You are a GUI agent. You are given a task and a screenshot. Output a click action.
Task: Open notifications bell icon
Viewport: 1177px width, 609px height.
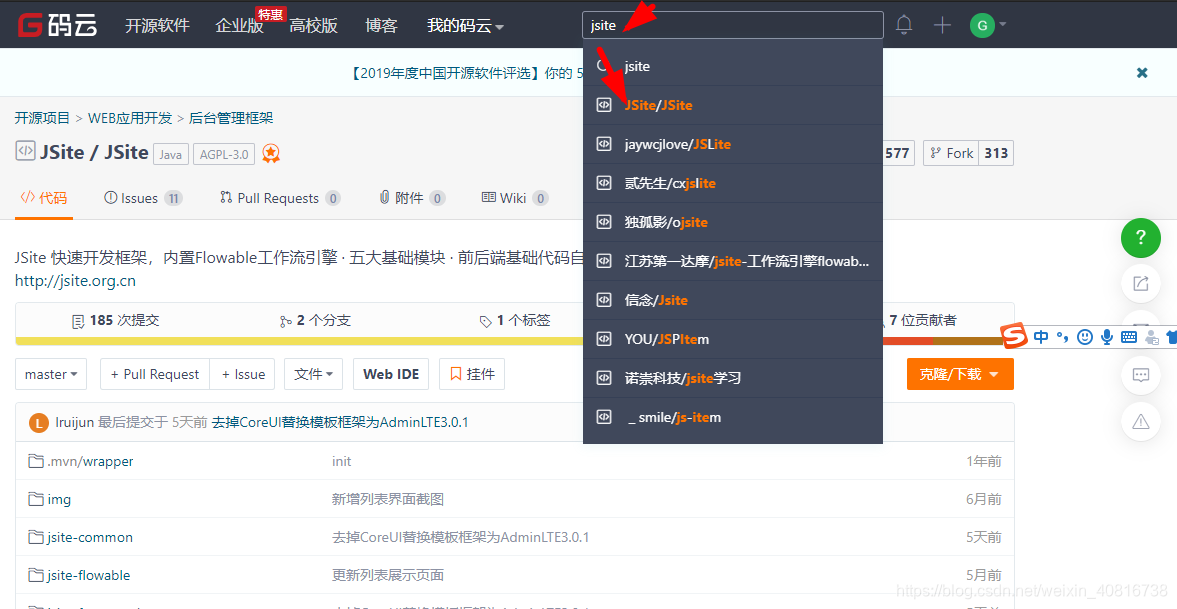tap(904, 25)
